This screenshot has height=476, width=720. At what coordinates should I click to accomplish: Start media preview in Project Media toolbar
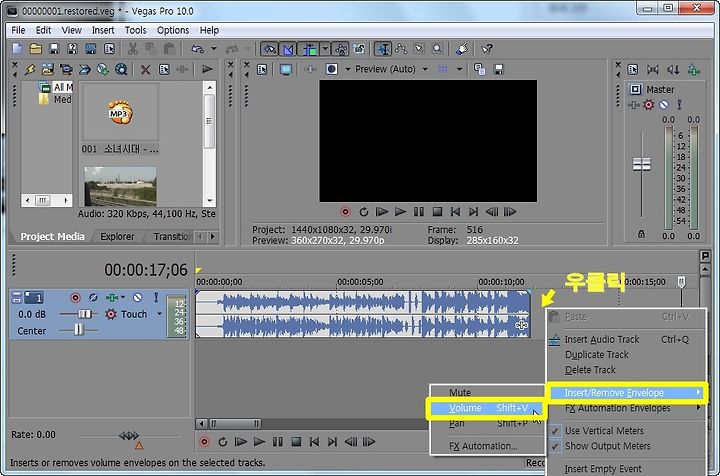[x=207, y=69]
